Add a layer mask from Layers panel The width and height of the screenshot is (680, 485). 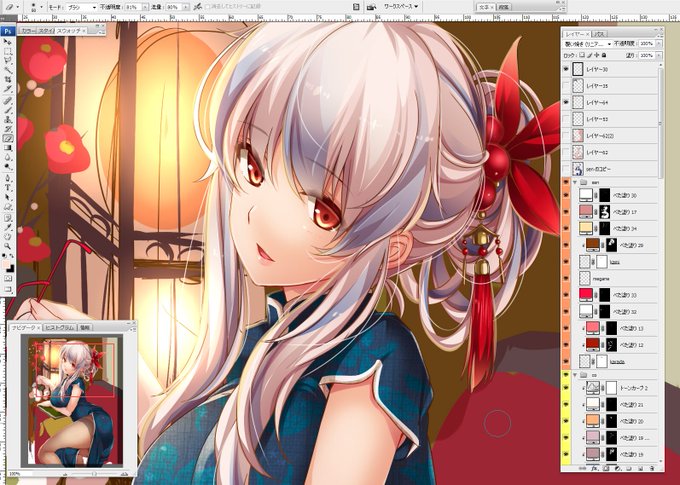click(x=606, y=469)
